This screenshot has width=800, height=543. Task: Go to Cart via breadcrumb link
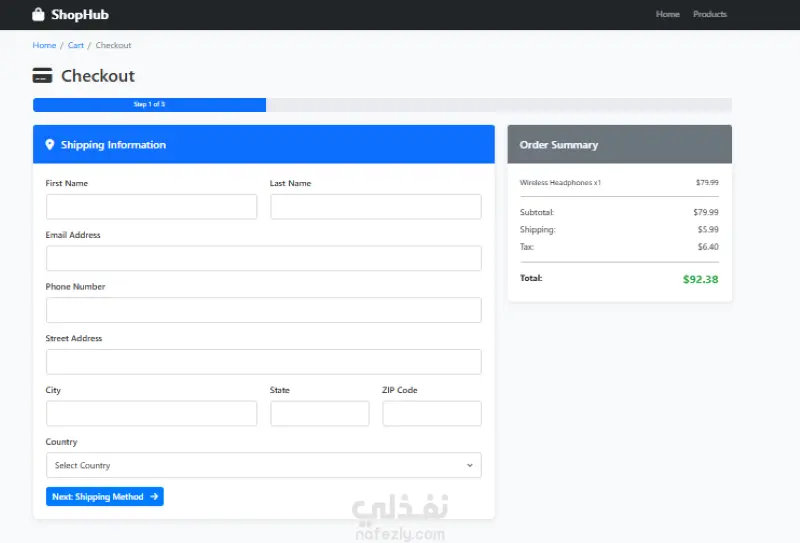[x=76, y=45]
